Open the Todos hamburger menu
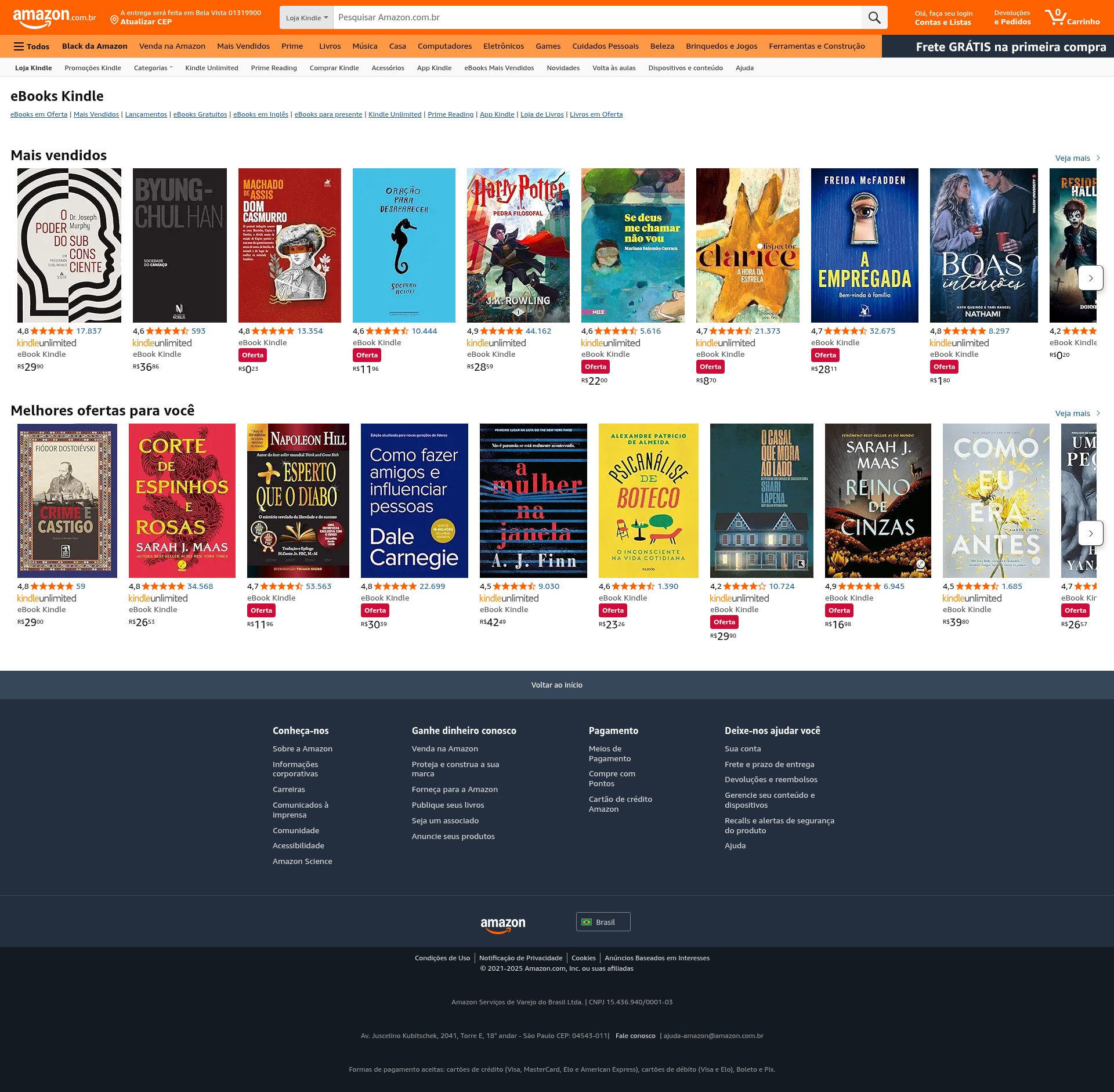Viewport: 1114px width, 1092px height. click(x=31, y=46)
